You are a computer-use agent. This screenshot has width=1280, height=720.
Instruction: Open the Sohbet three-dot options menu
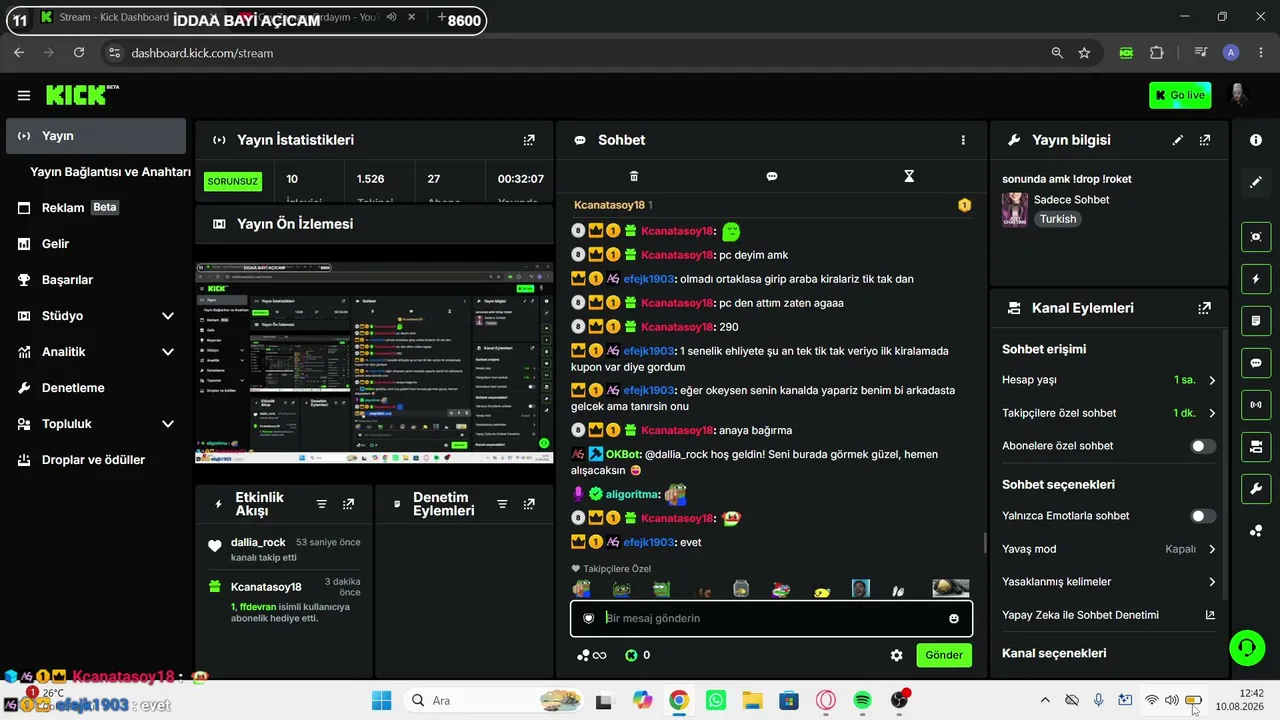click(963, 140)
